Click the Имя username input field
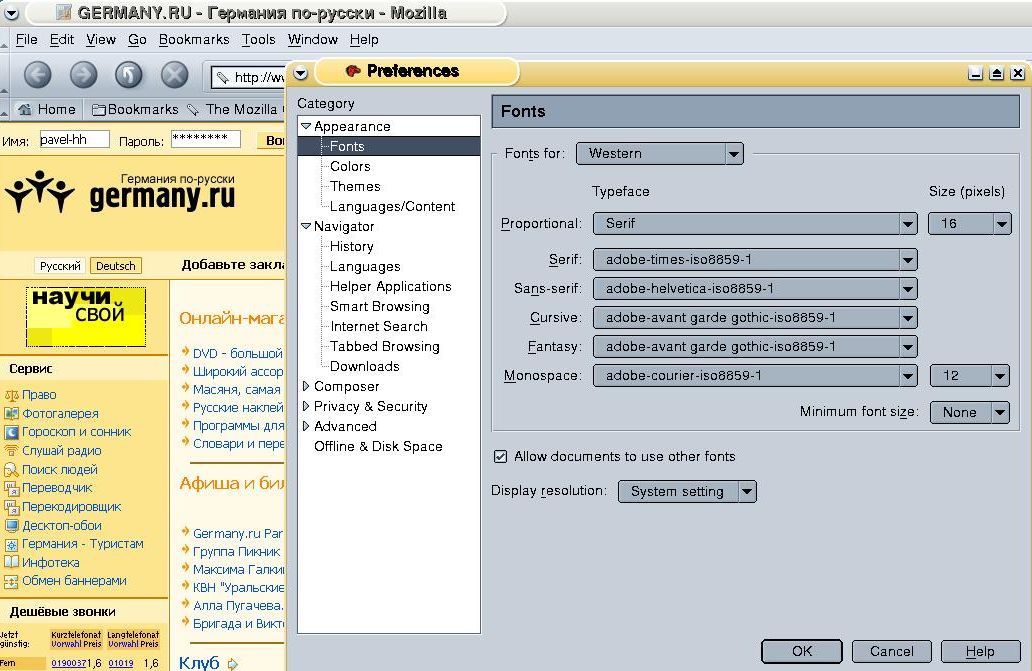Image resolution: width=1032 pixels, height=671 pixels. 74,139
